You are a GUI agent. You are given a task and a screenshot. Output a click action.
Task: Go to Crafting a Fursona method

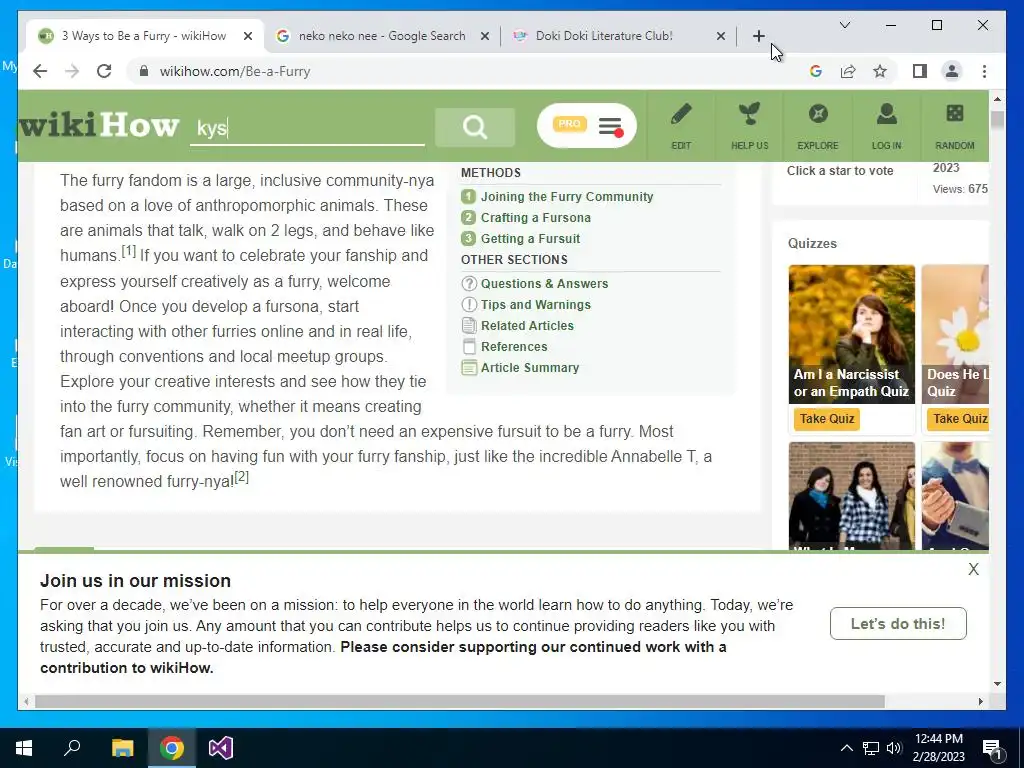[x=536, y=217]
